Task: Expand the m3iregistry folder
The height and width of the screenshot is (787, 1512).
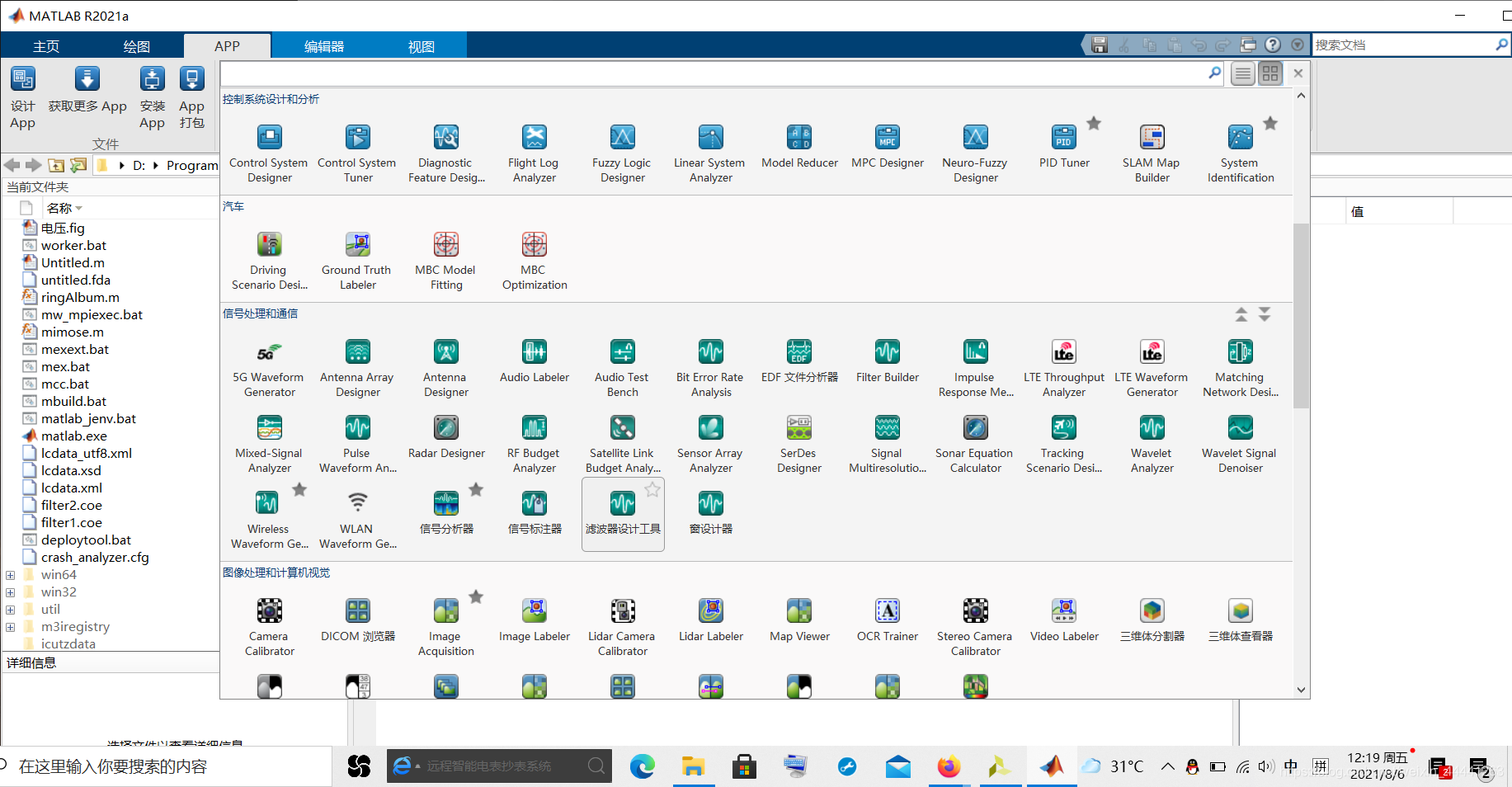Action: pyautogui.click(x=10, y=627)
